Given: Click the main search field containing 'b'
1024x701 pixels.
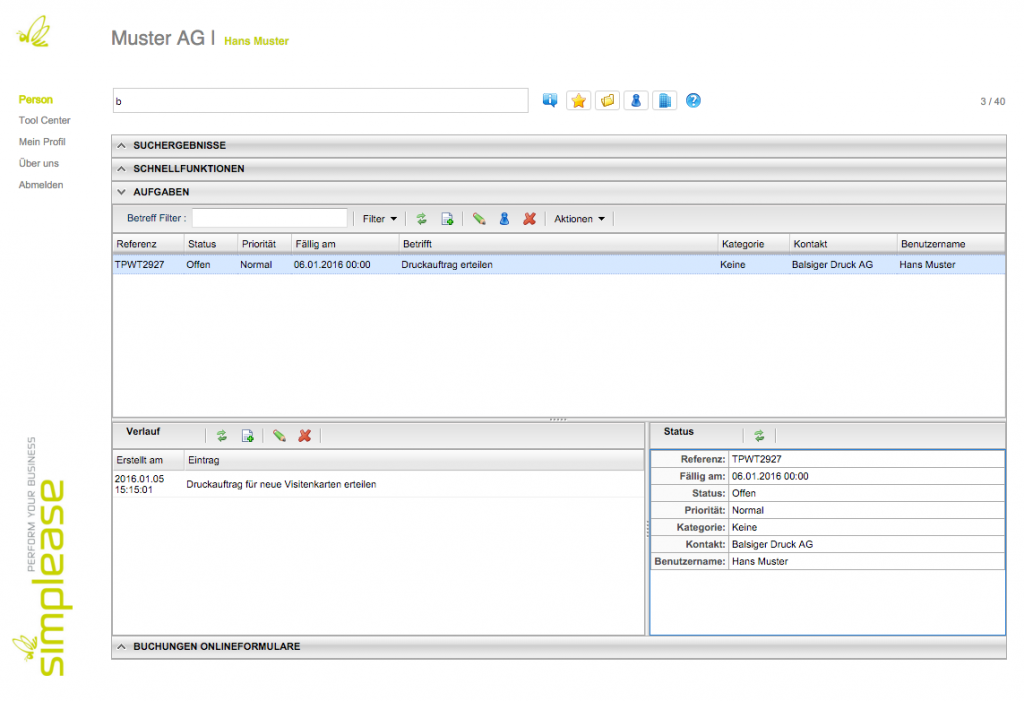Looking at the screenshot, I should (x=320, y=101).
